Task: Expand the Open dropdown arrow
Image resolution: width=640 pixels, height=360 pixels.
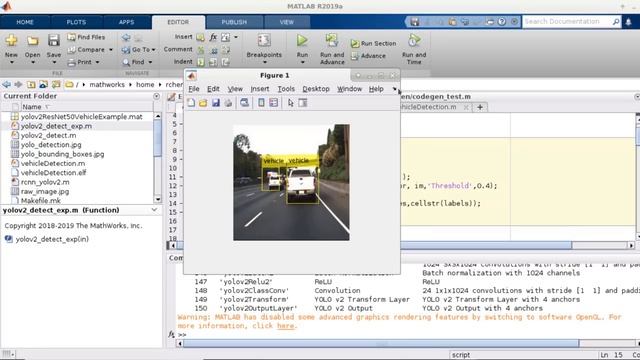Action: [x=33, y=62]
